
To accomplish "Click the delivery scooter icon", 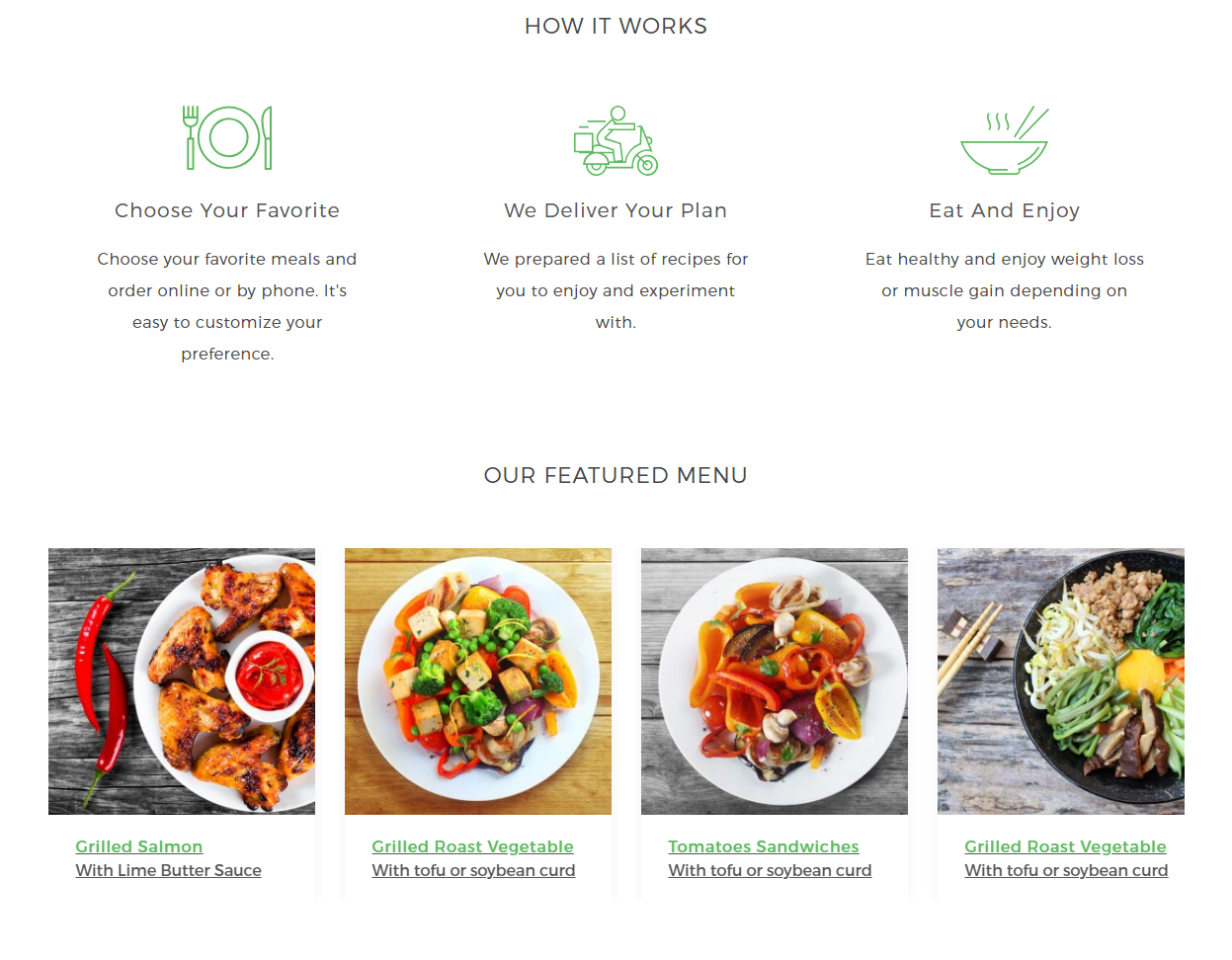I will (616, 140).
